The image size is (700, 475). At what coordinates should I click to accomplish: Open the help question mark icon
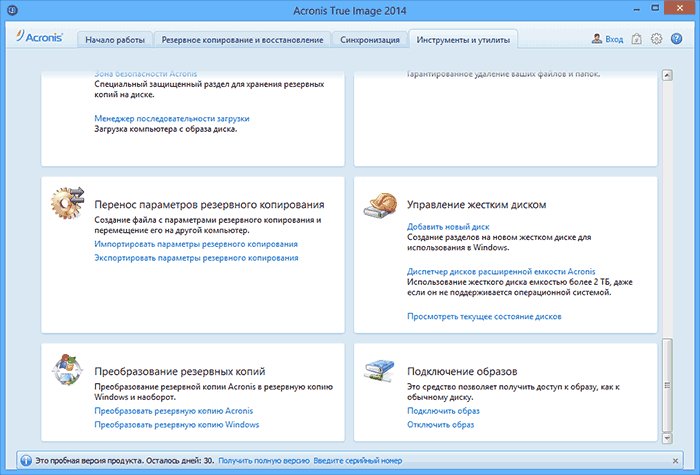tap(677, 39)
